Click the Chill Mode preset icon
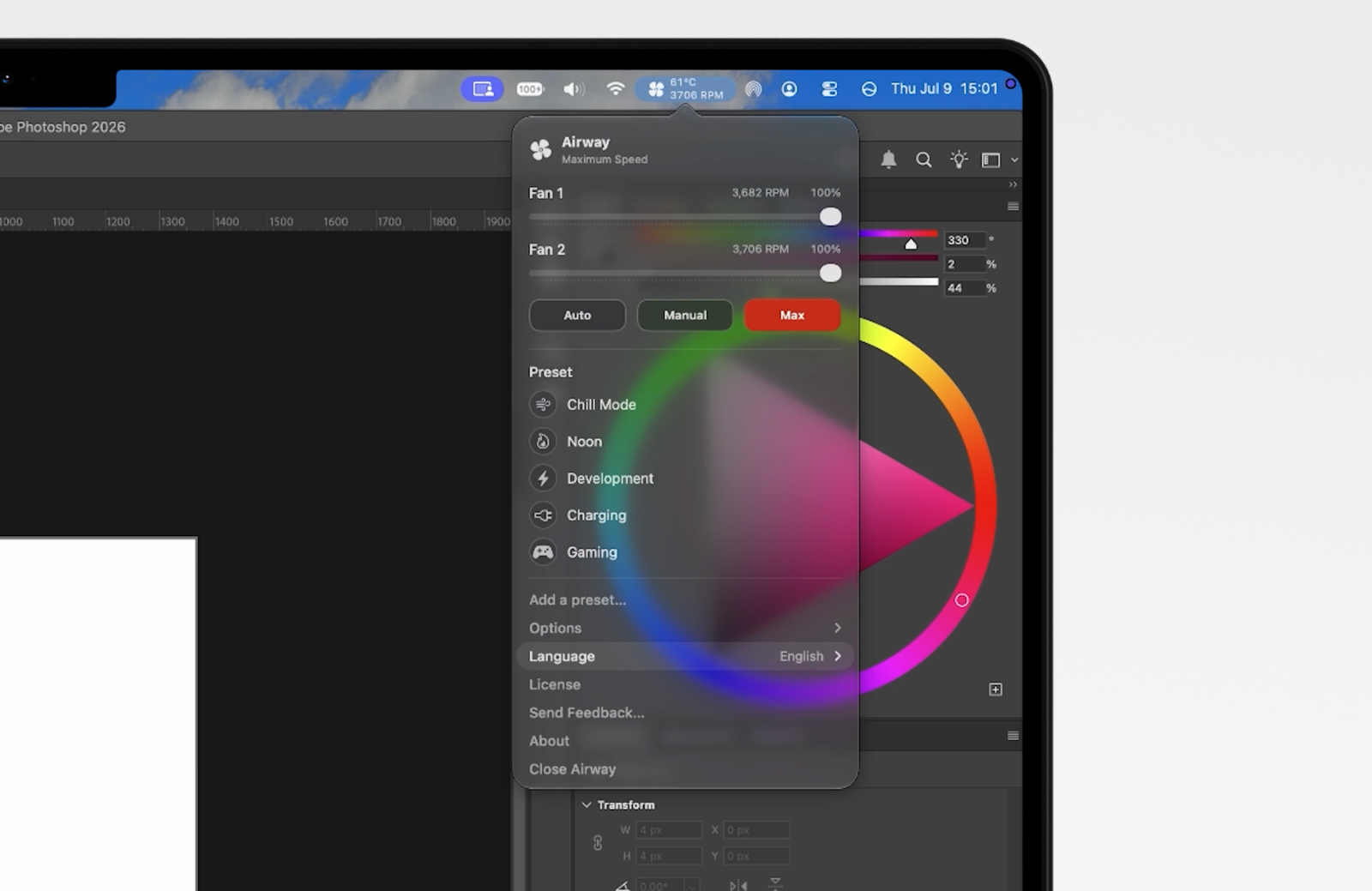This screenshot has width=1372, height=891. 543,405
